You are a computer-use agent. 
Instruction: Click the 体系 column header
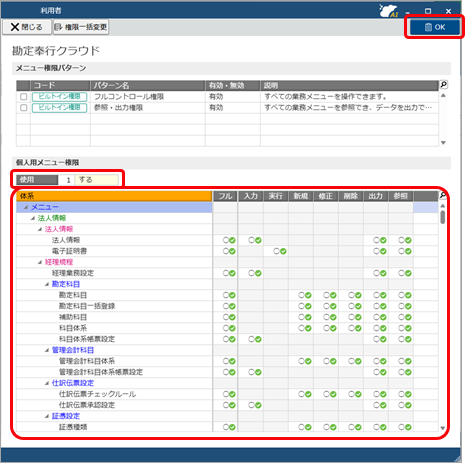(114, 196)
